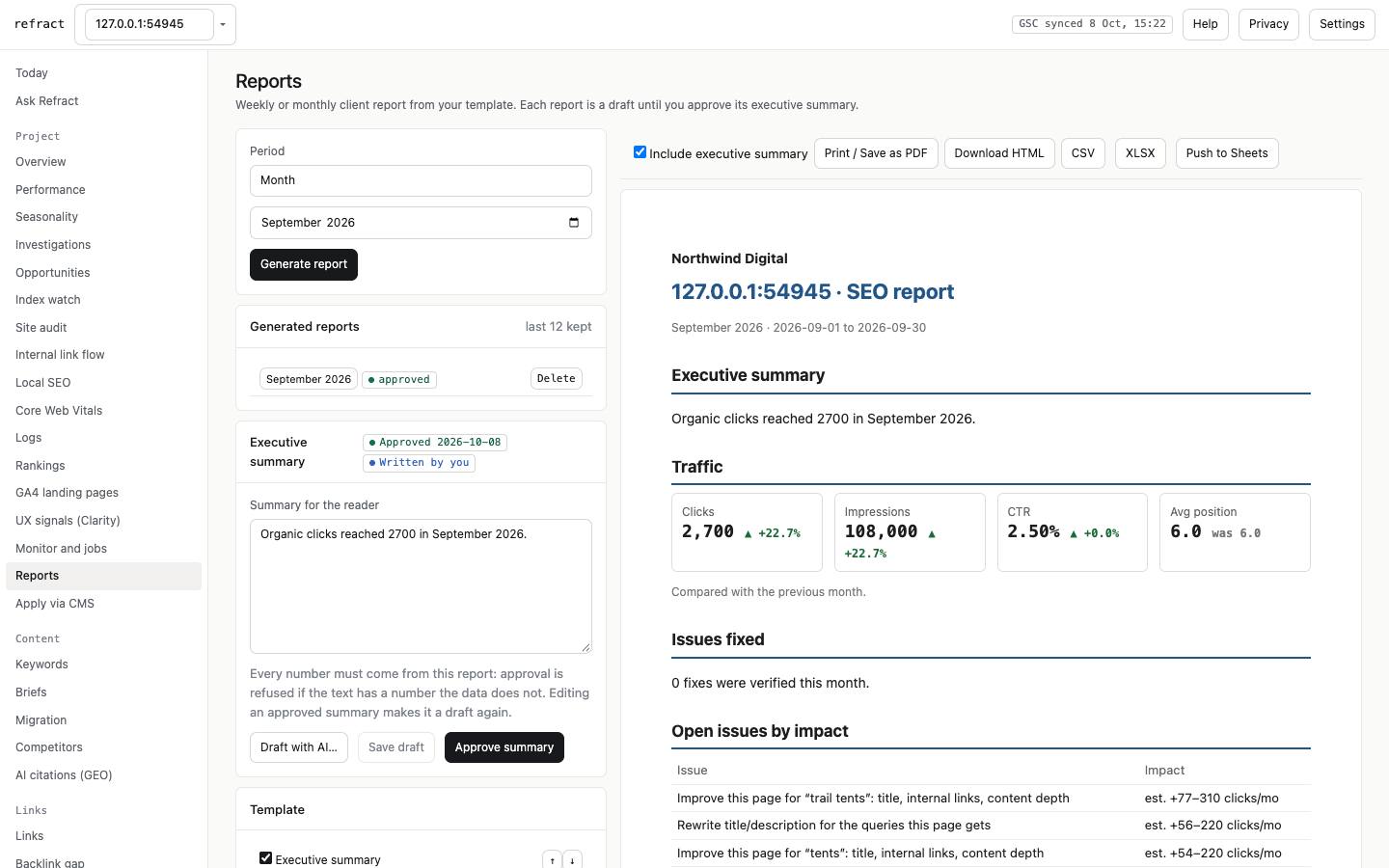1389x868 pixels.
Task: Push the report to Sheets
Action: 1227,153
